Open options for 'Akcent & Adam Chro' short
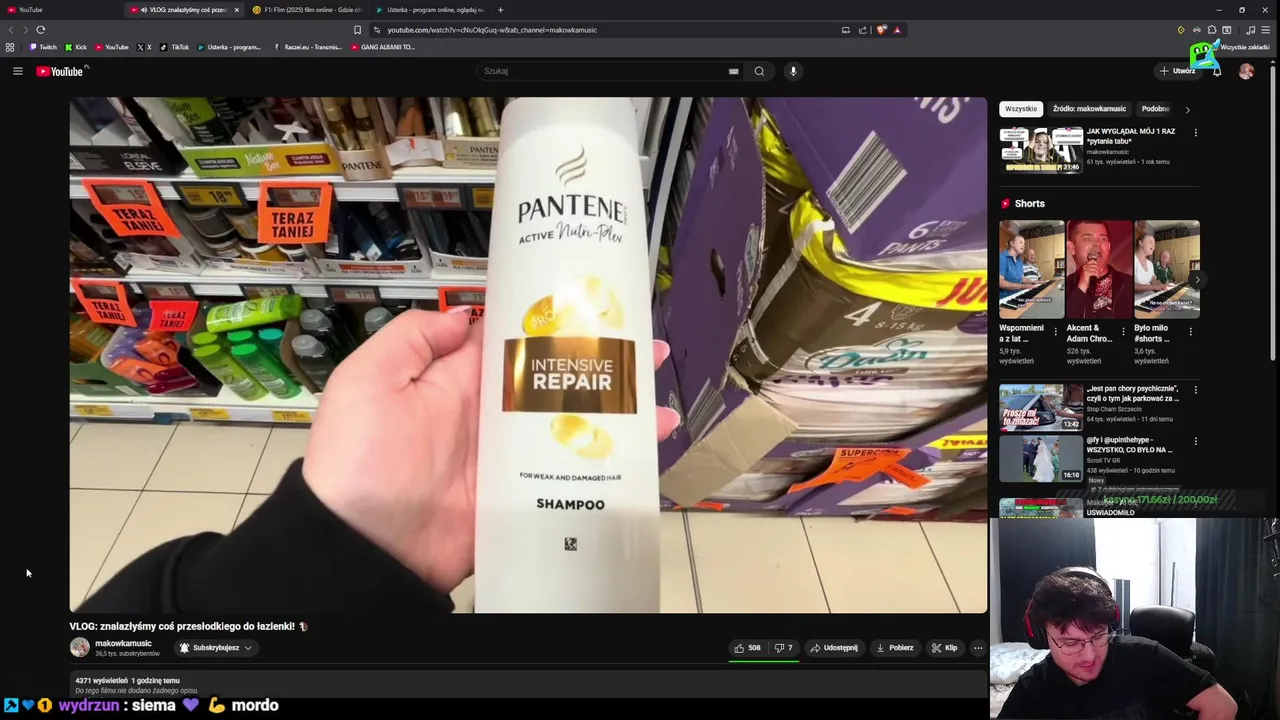Image resolution: width=1280 pixels, height=720 pixels. [1123, 331]
